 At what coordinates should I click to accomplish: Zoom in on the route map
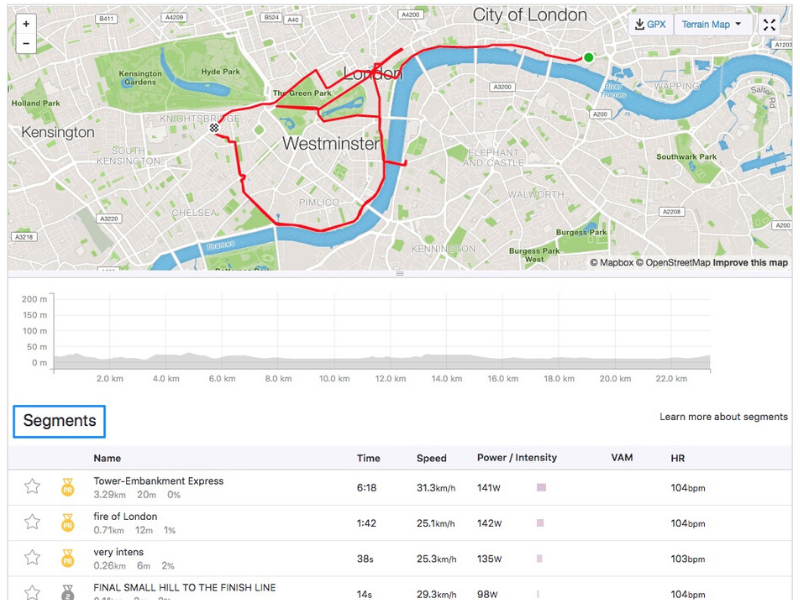coord(25,23)
